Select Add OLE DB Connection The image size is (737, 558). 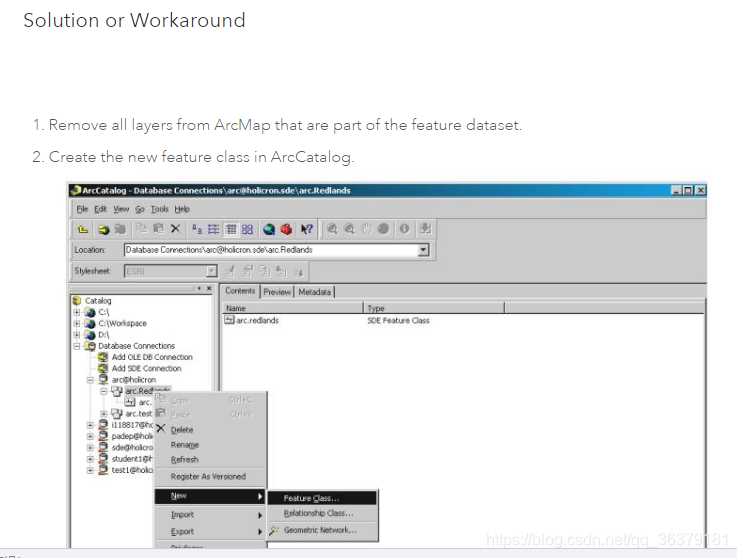coord(152,357)
